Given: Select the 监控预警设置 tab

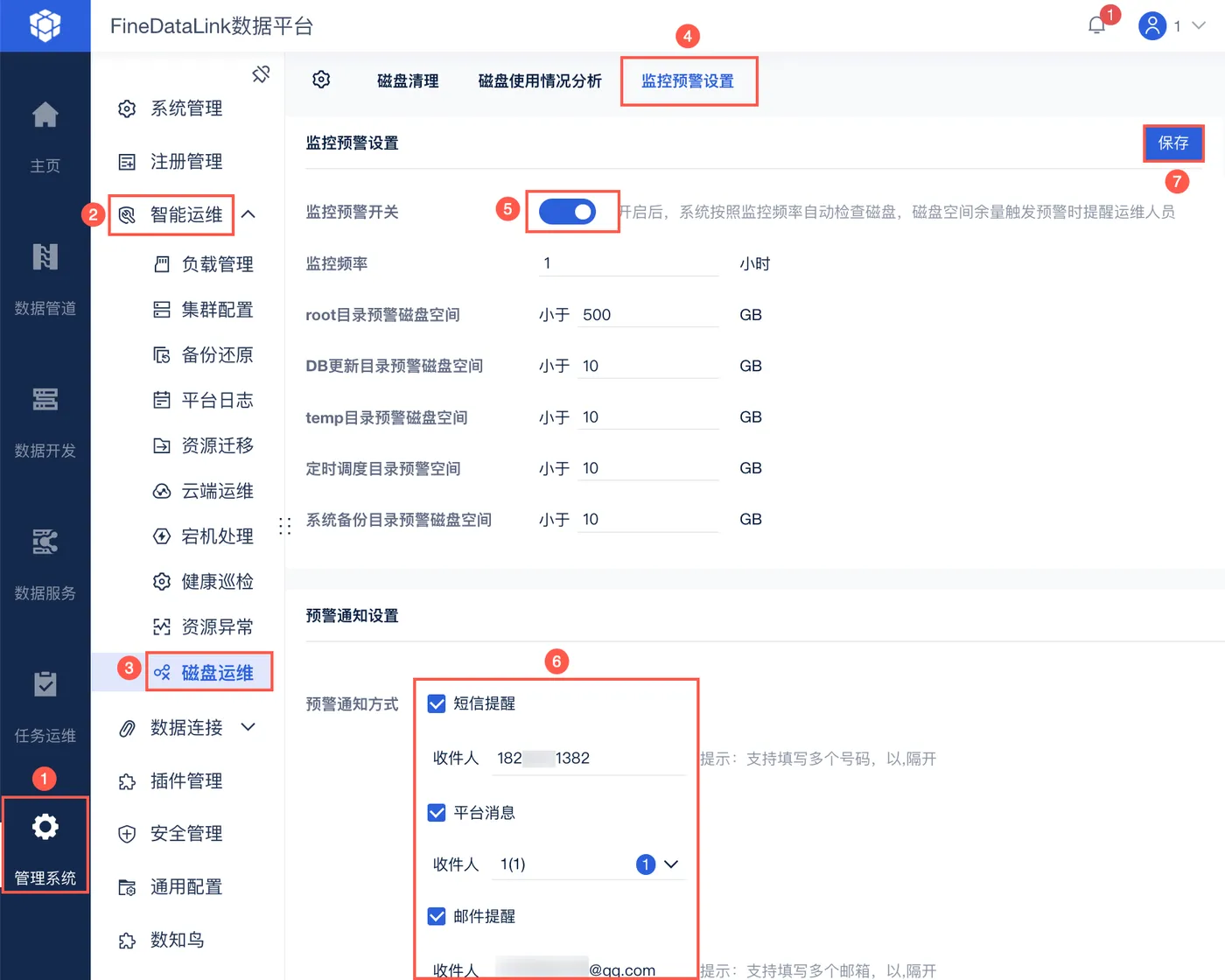Looking at the screenshot, I should pos(688,81).
